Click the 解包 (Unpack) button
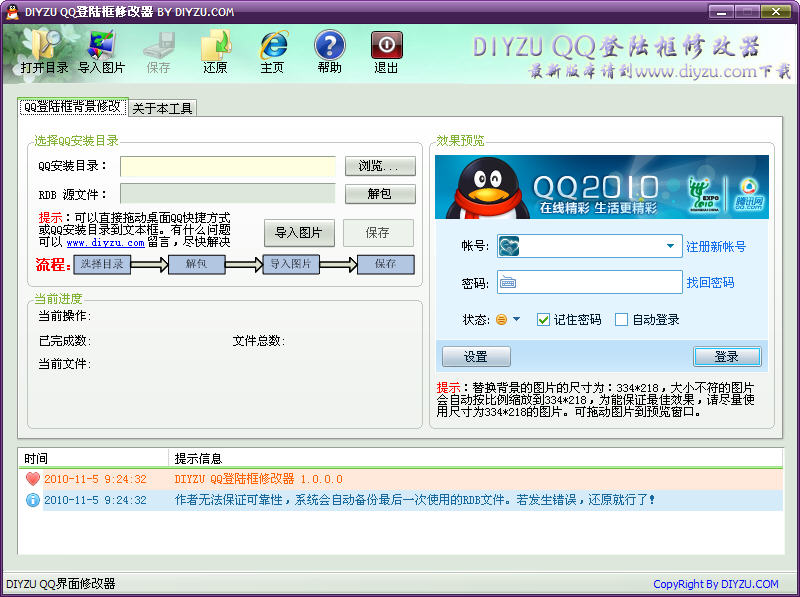This screenshot has height=597, width=800. 379,193
